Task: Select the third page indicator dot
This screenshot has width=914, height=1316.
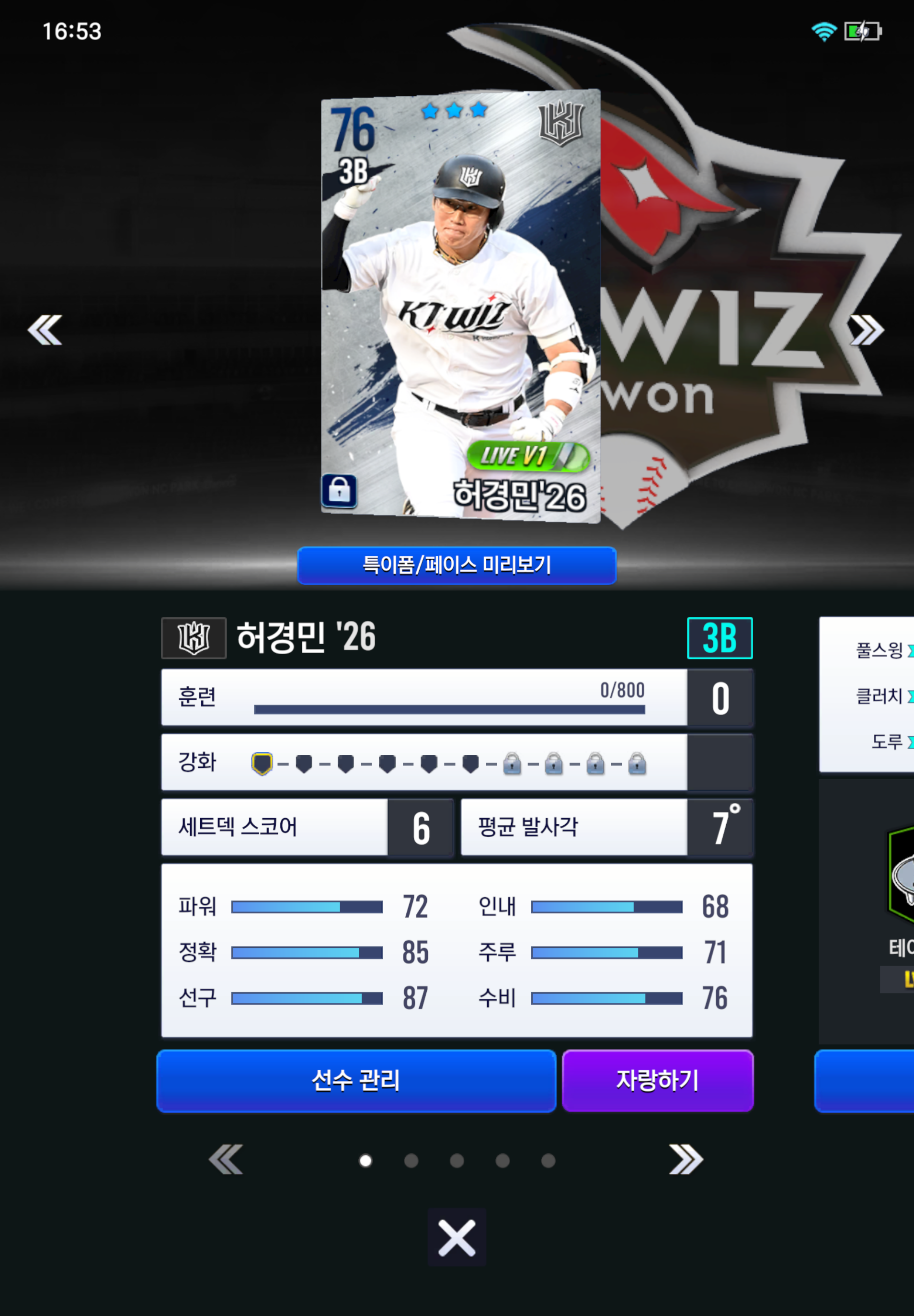Action: [x=457, y=1160]
